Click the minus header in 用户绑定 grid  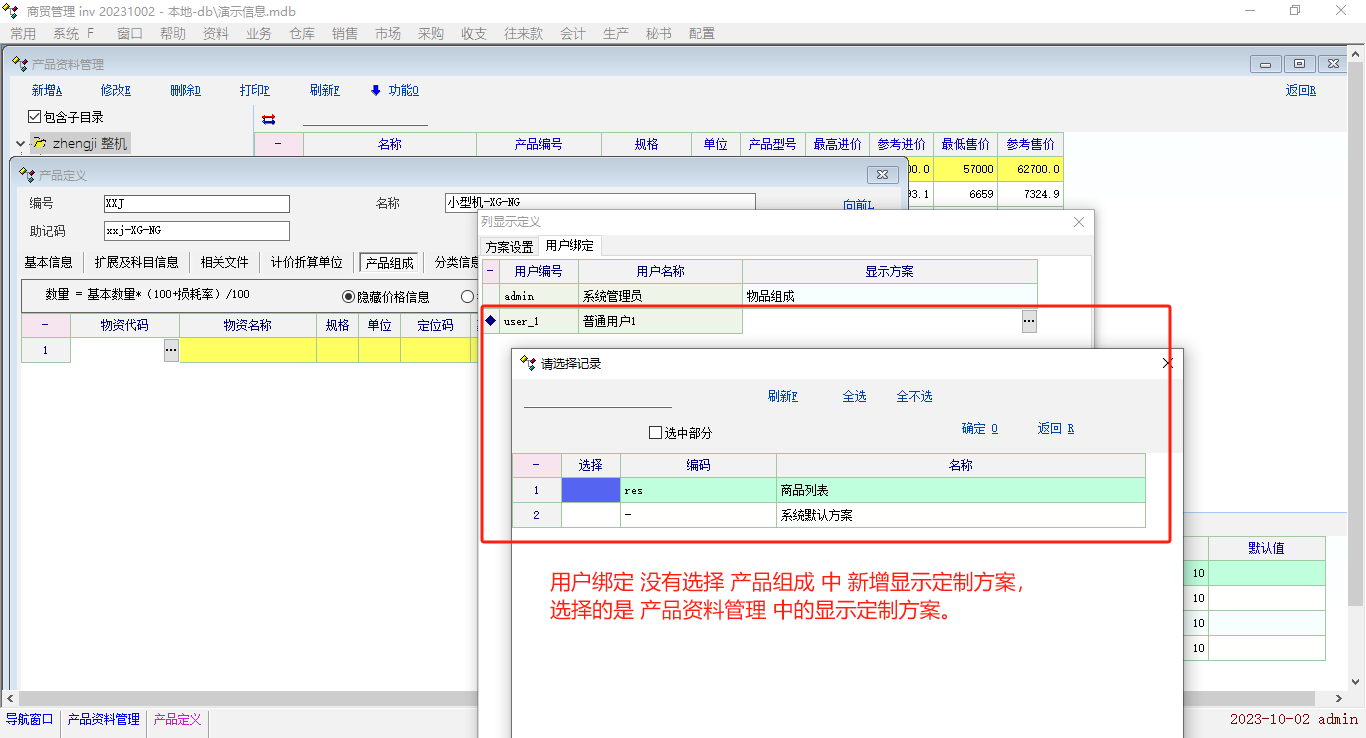[490, 271]
